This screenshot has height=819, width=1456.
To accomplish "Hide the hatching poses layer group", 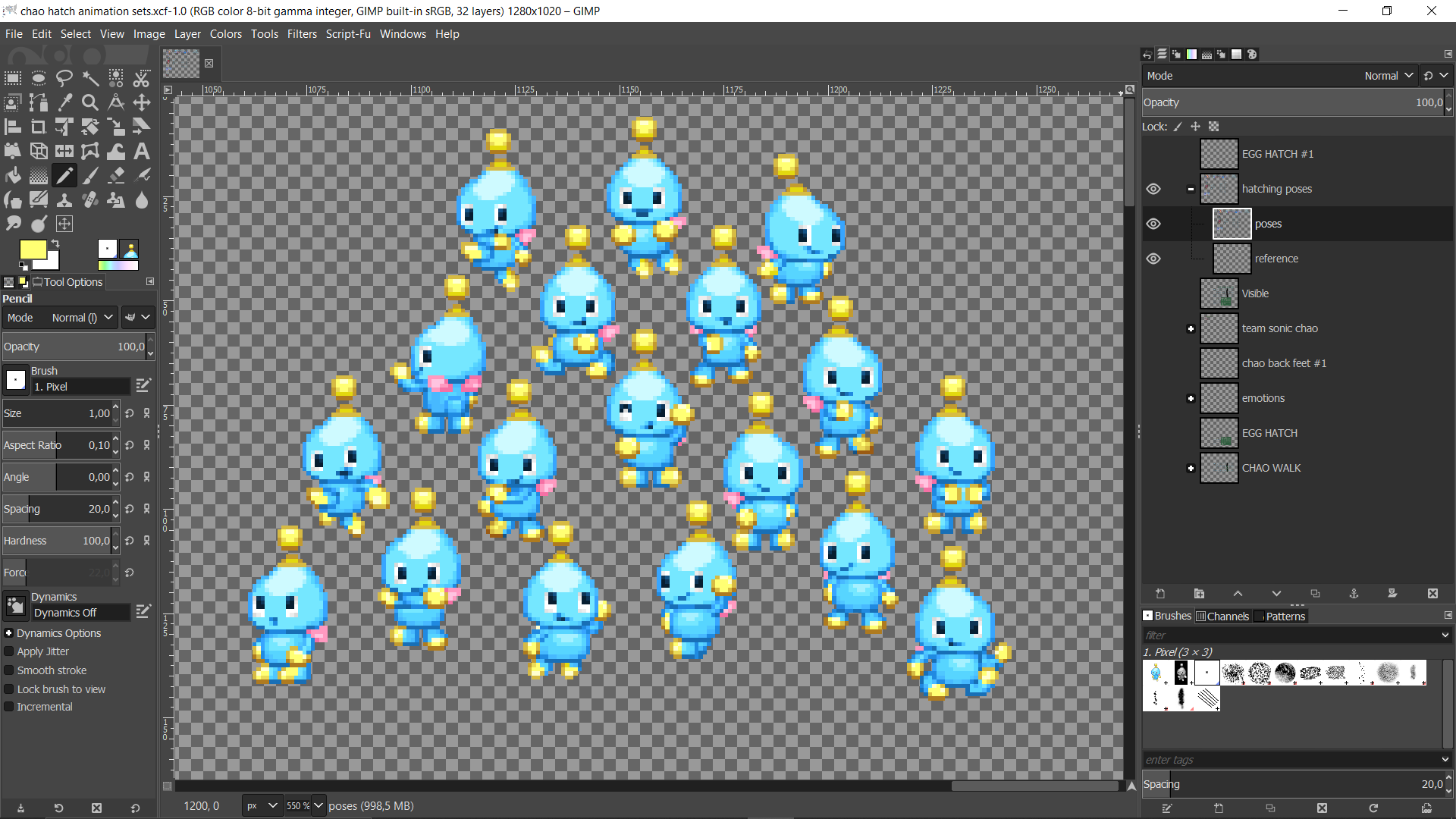I will point(1153,189).
